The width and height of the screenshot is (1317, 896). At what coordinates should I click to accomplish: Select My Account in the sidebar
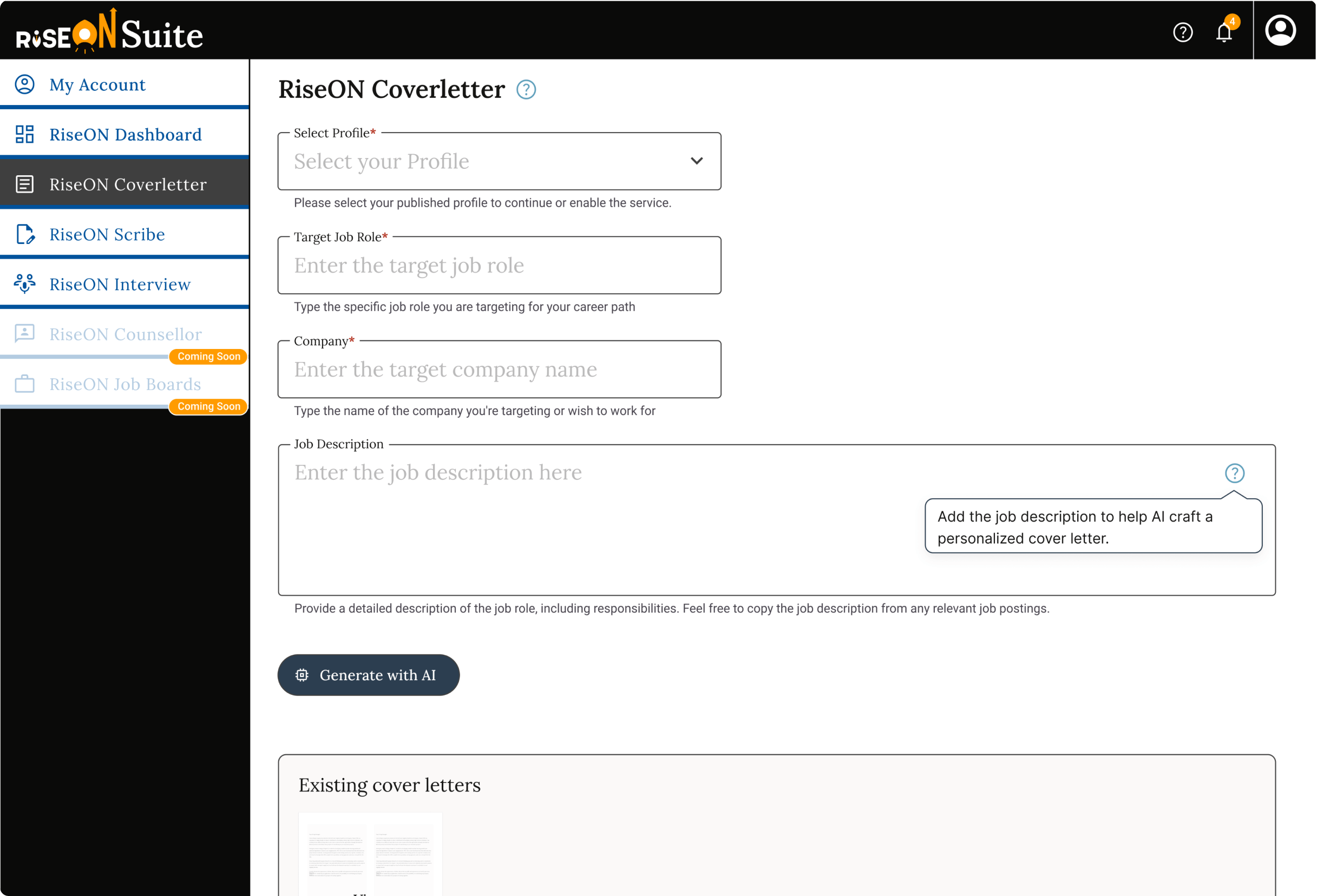(x=97, y=84)
